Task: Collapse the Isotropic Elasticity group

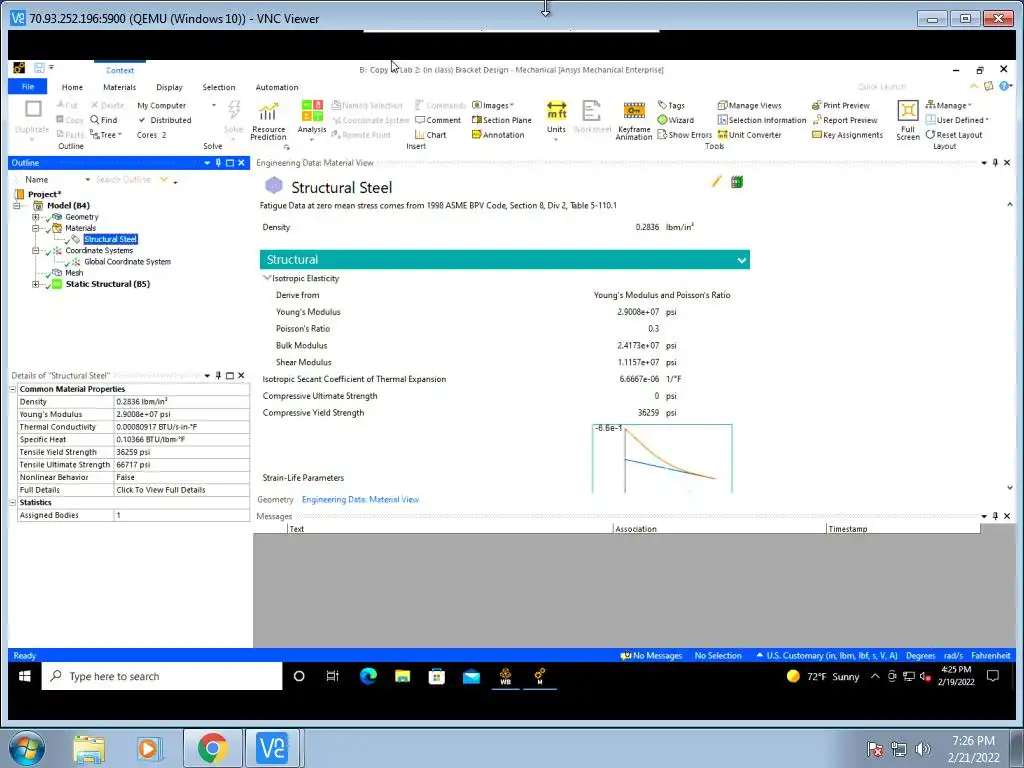Action: (x=266, y=278)
